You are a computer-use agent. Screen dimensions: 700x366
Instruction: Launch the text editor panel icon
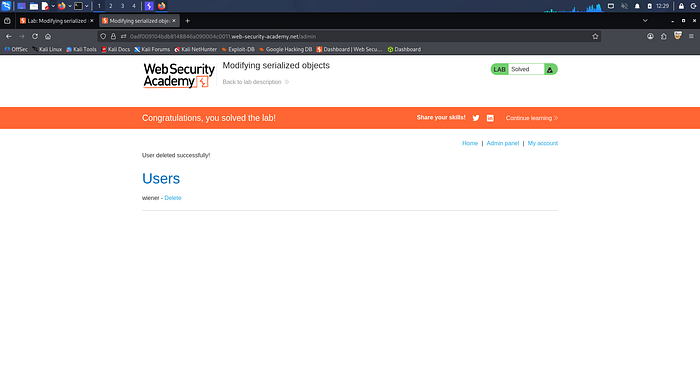(x=45, y=6)
